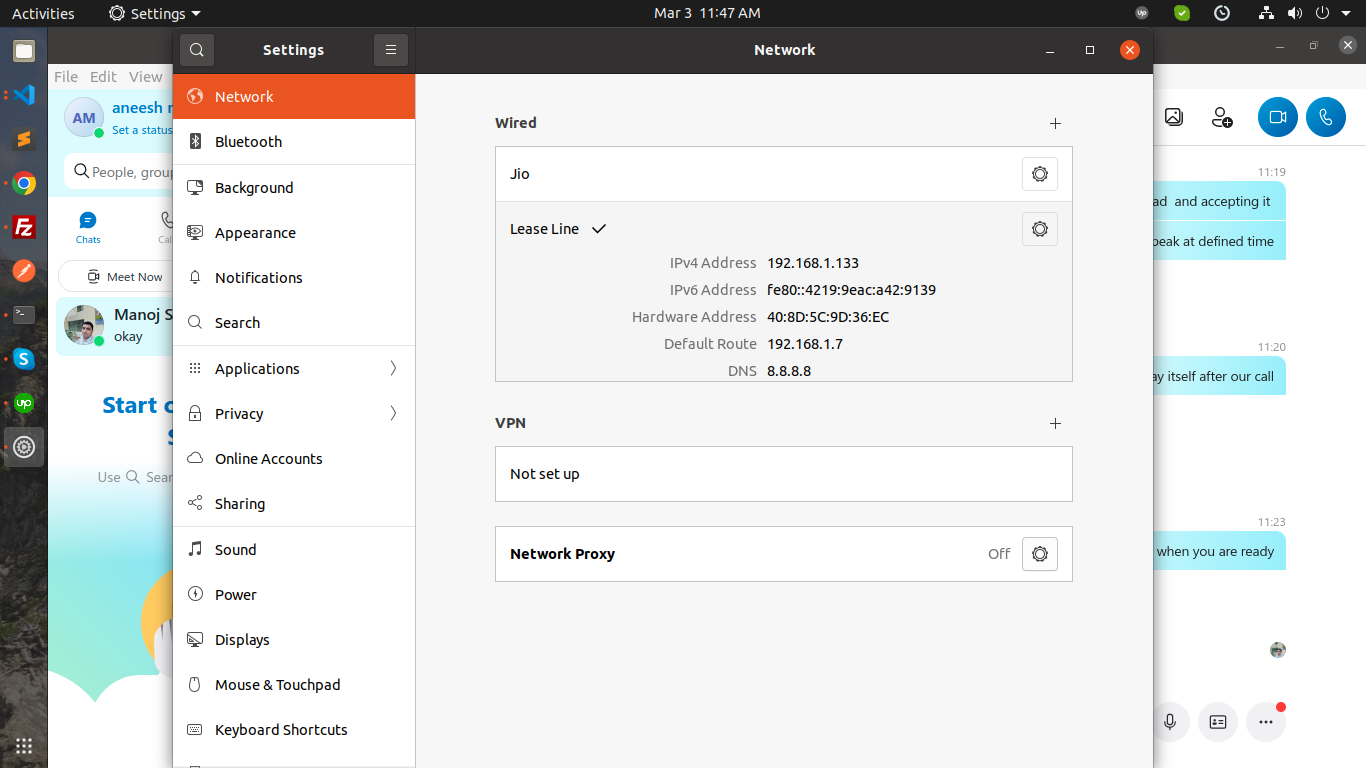Open settings gear for Jio connection

pos(1039,174)
